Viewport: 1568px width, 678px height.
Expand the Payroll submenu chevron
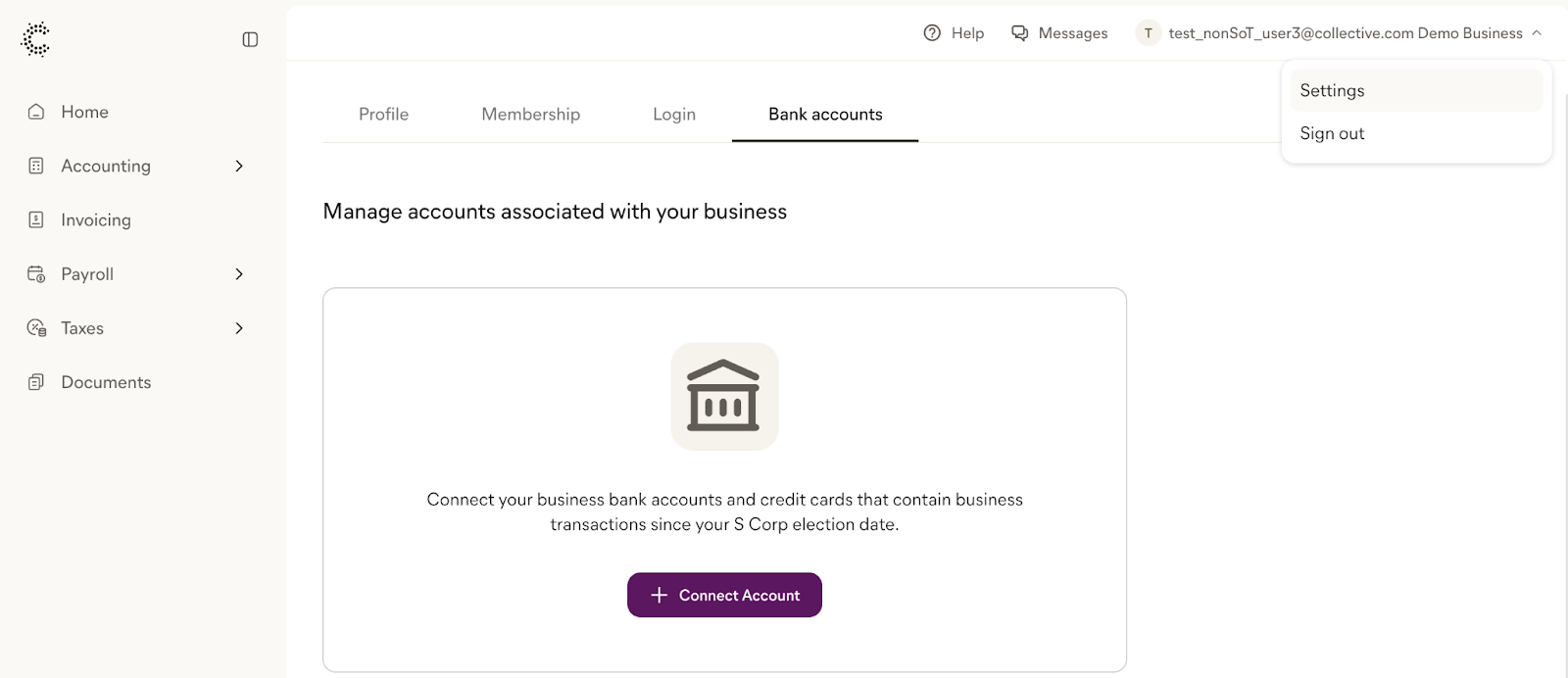pyautogui.click(x=239, y=274)
